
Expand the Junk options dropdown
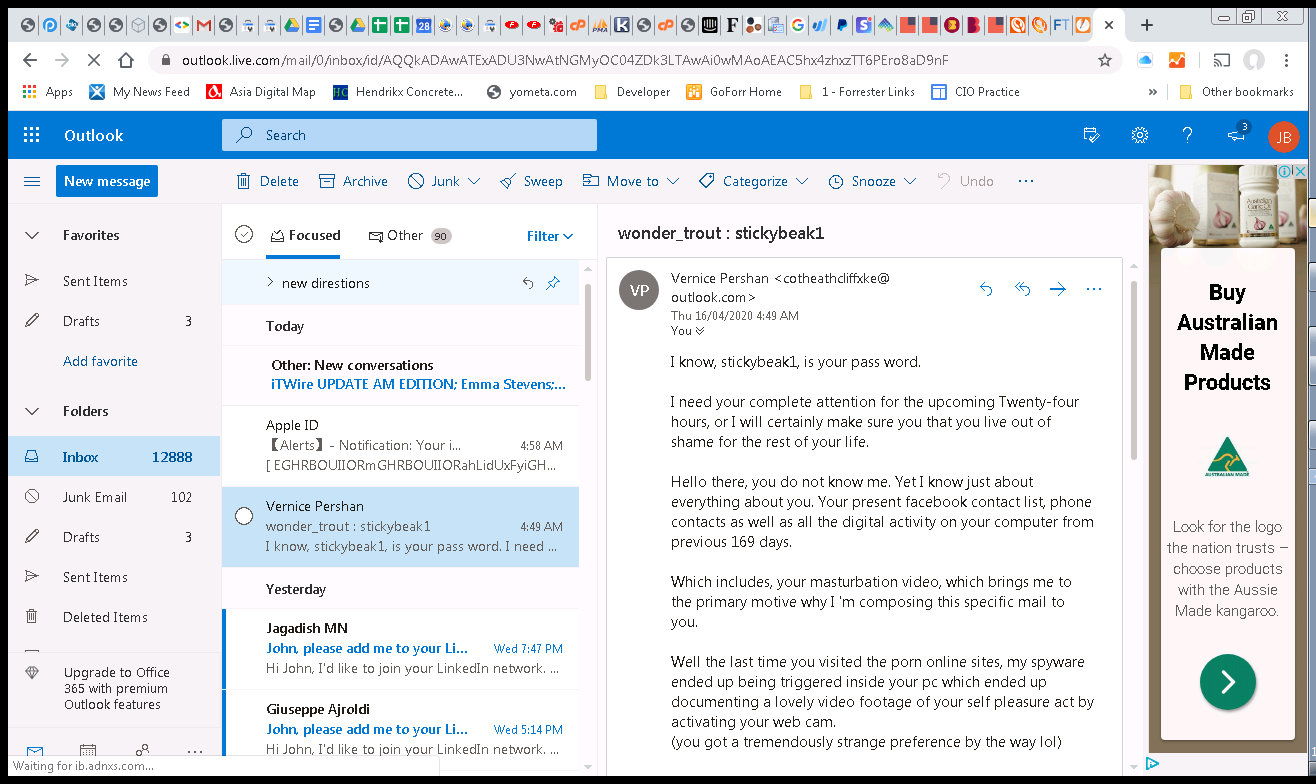[x=474, y=181]
